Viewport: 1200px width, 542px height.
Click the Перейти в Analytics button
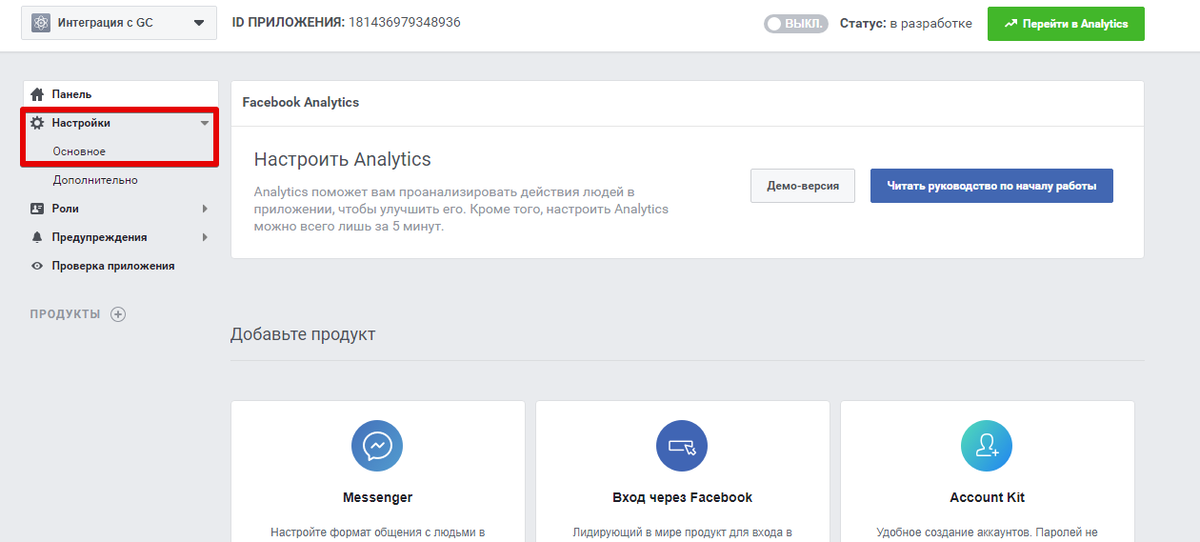(1066, 23)
